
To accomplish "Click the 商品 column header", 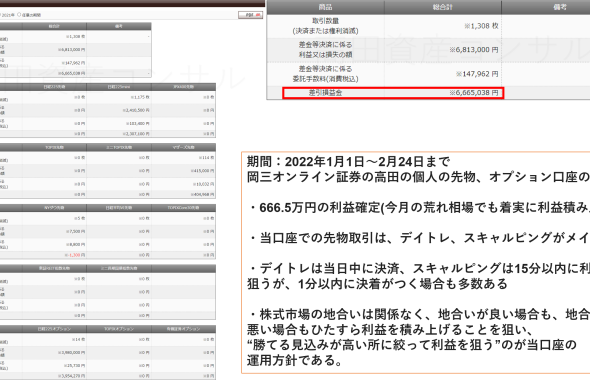I will tap(325, 7).
